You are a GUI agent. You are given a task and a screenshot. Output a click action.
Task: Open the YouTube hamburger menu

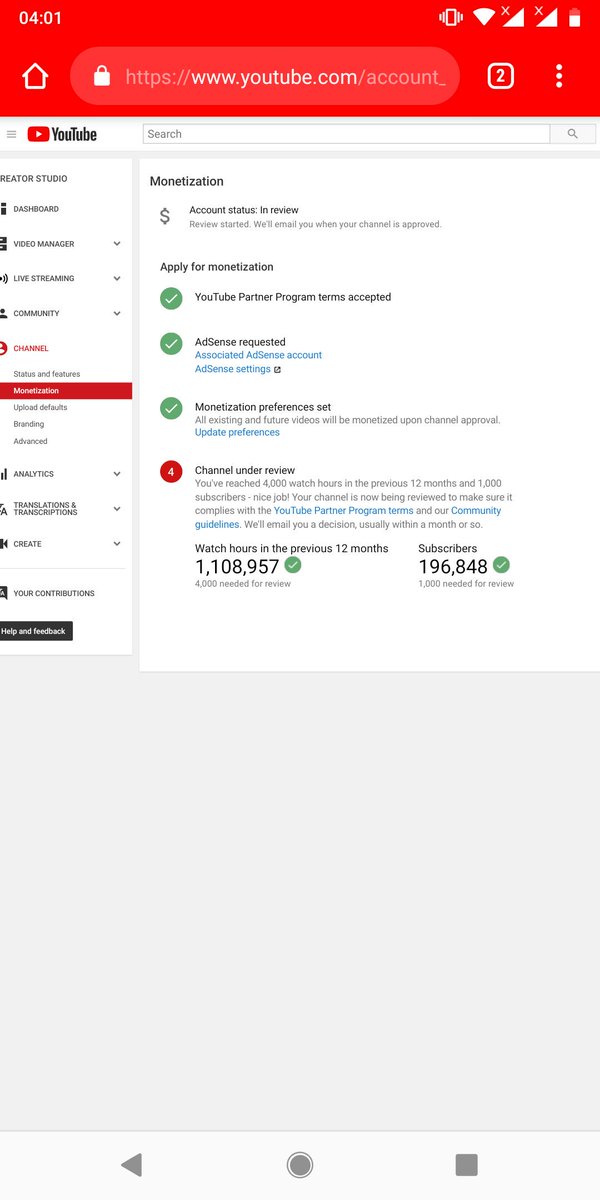coord(11,134)
